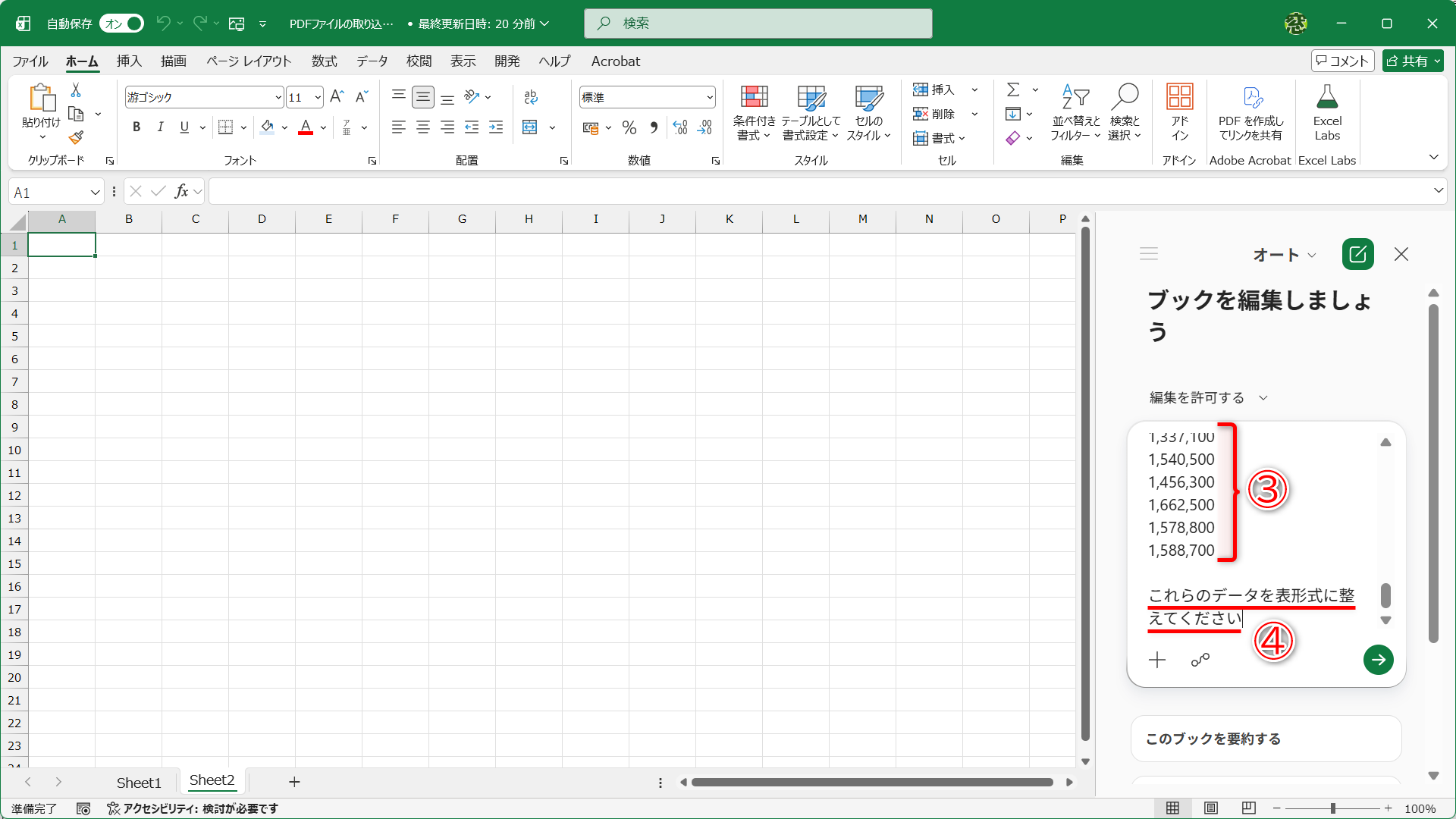This screenshot has width=1456, height=819.
Task: Click the Cut scissors icon
Action: tap(76, 90)
